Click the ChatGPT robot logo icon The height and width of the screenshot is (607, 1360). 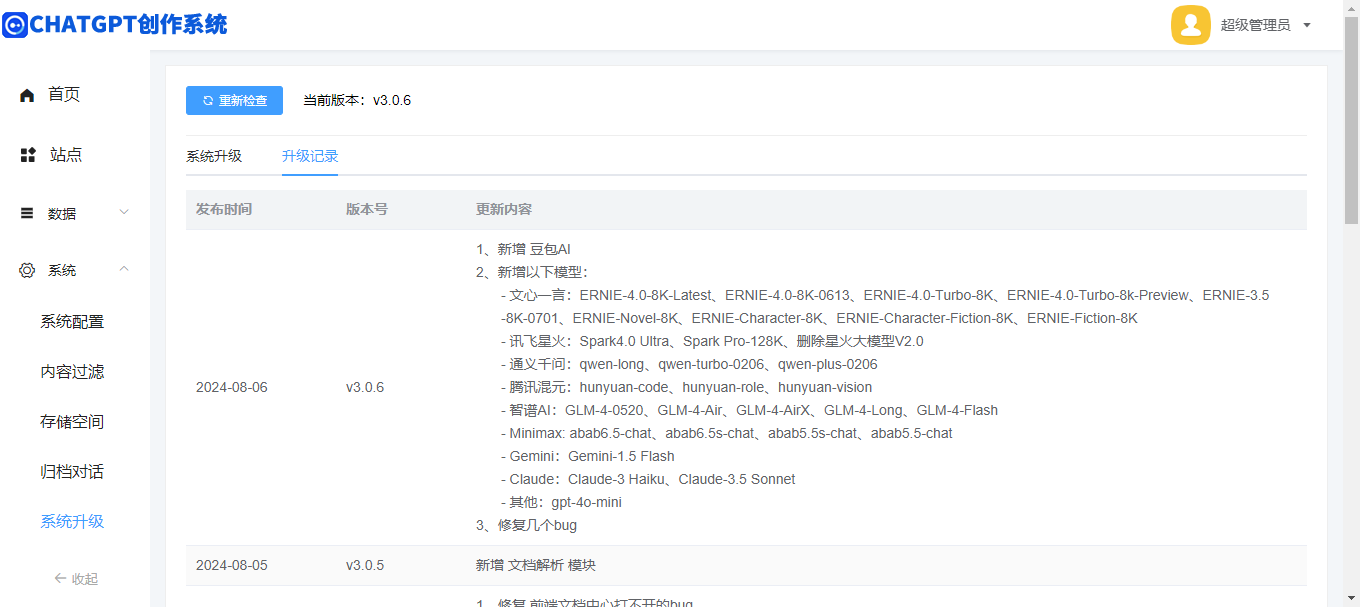[x=14, y=25]
